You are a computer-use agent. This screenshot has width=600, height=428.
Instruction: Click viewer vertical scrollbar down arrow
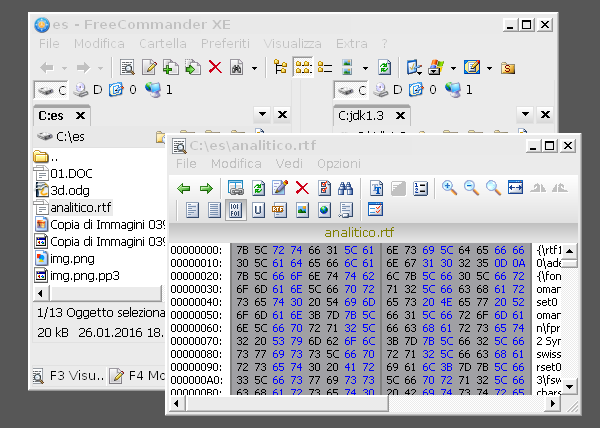coord(569,387)
